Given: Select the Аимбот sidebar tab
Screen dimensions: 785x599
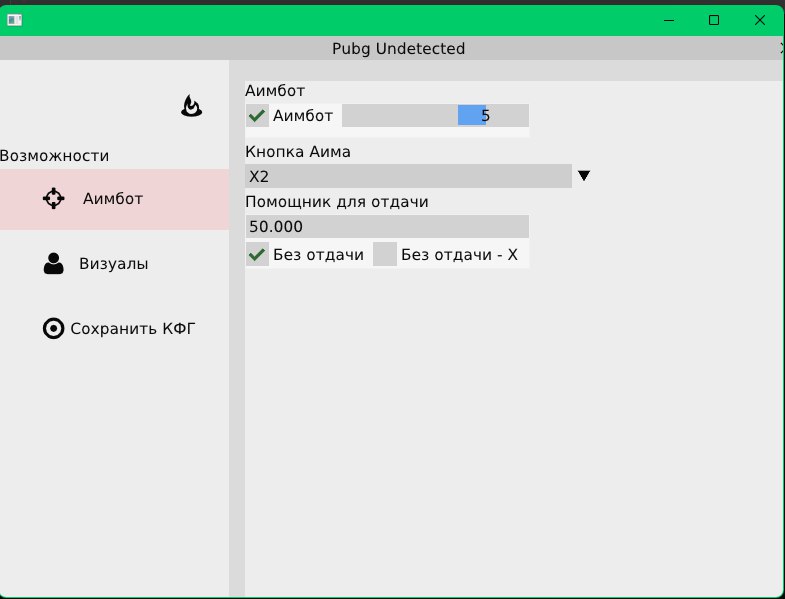Looking at the screenshot, I should [113, 198].
